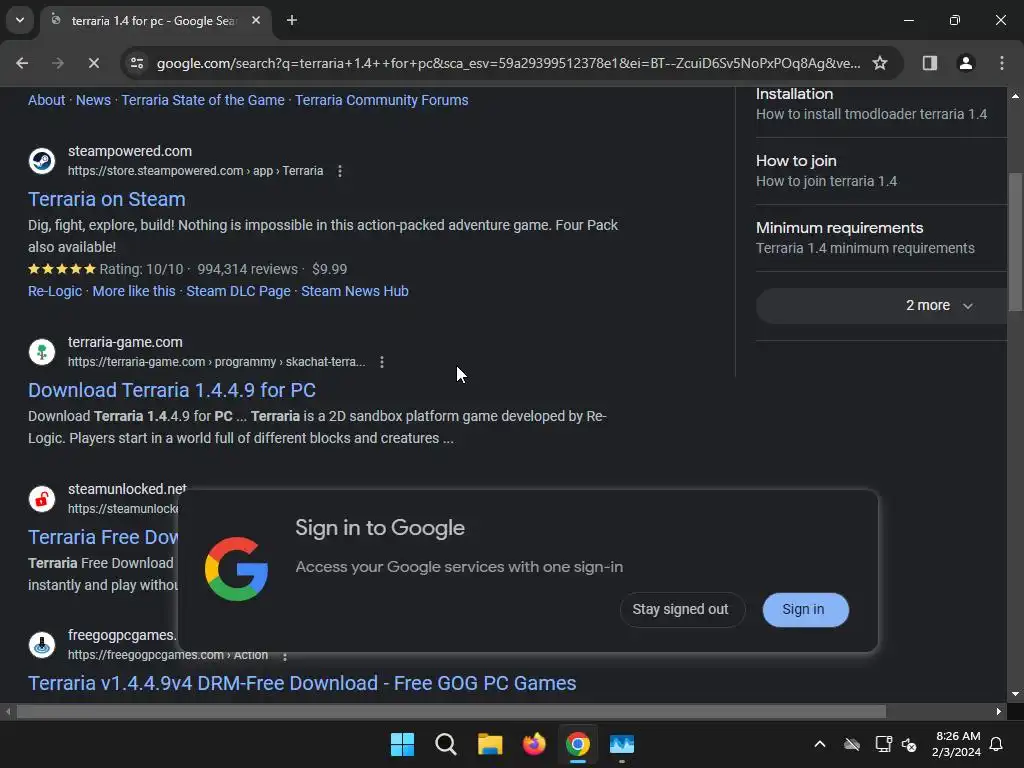Stop loading the page with the X button
Image resolution: width=1024 pixels, height=768 pixels.
pos(93,63)
